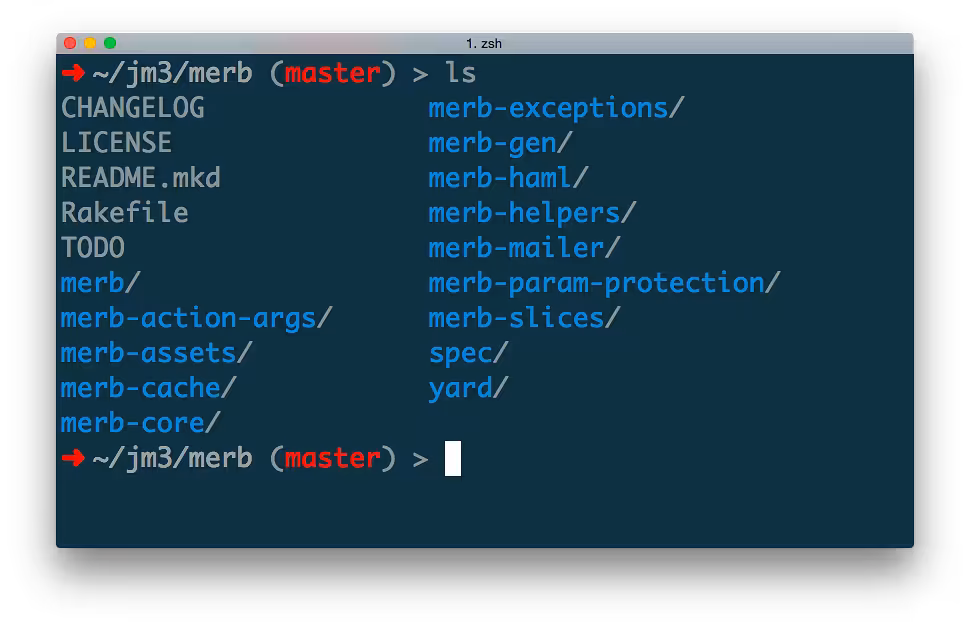Click the merb-action-args/ directory name
Screen dimensions: 970x628
click(196, 319)
